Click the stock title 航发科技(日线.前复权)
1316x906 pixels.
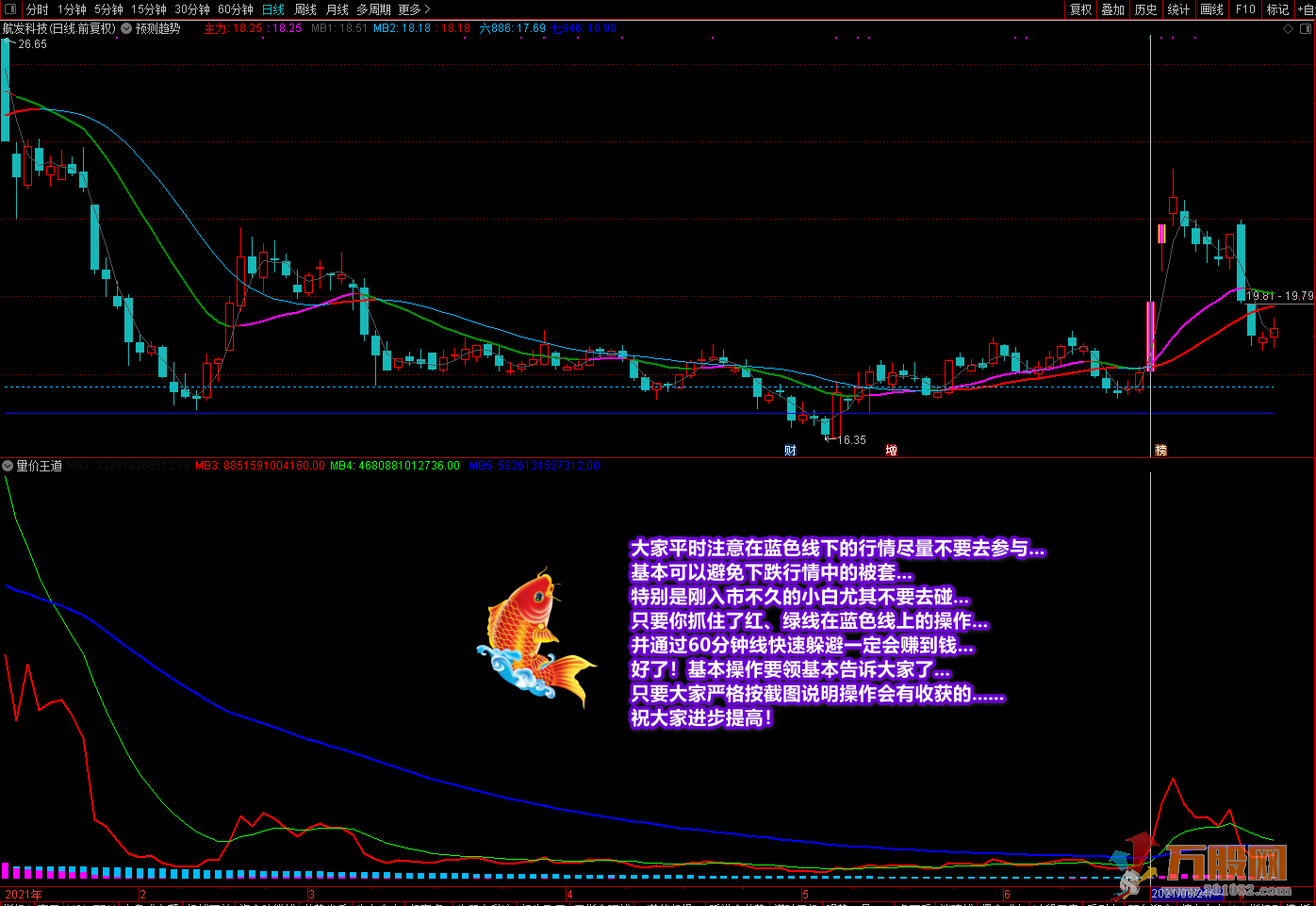coord(59,29)
